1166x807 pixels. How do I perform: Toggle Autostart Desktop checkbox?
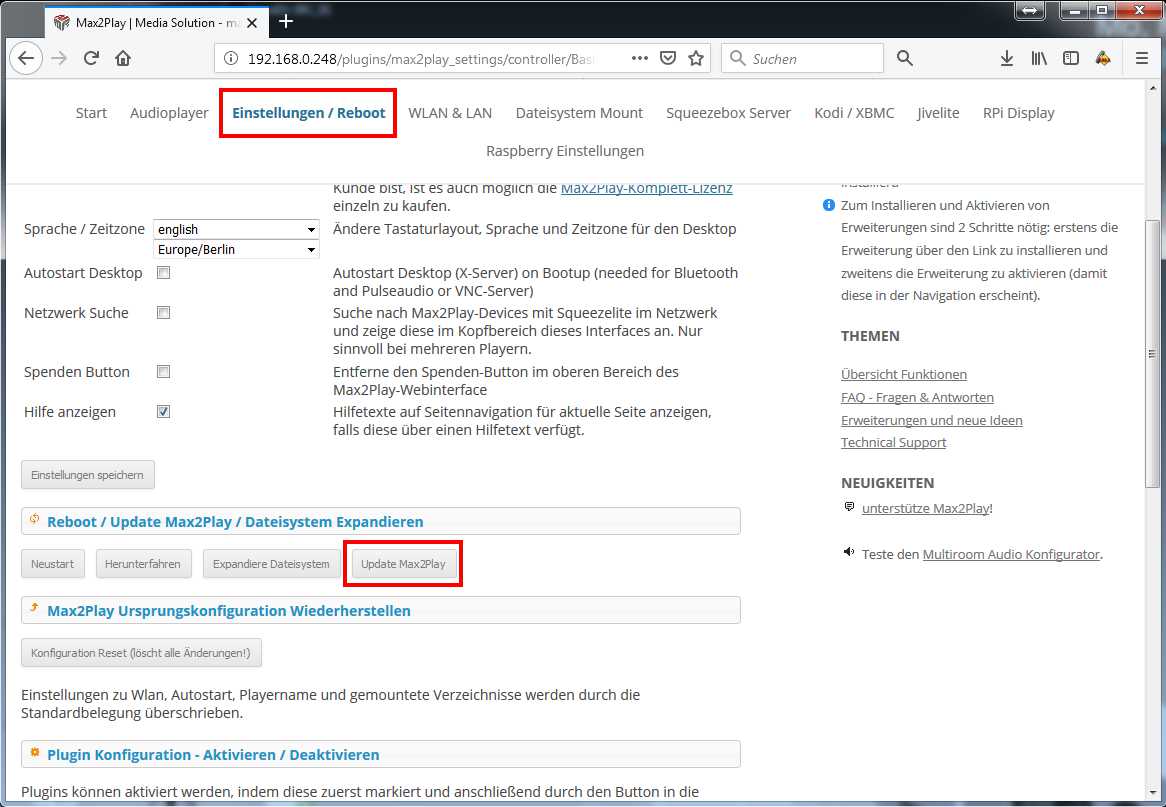164,273
